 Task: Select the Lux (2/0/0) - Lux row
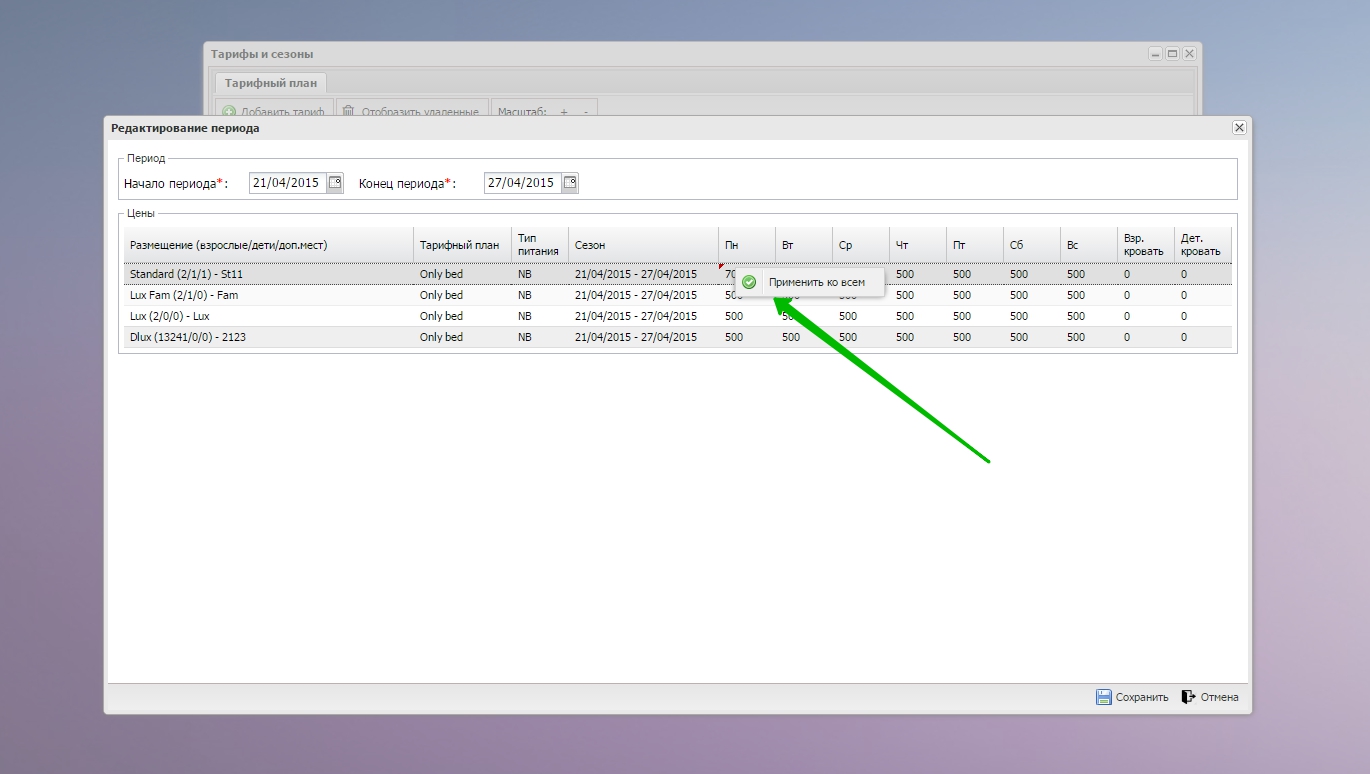[270, 316]
